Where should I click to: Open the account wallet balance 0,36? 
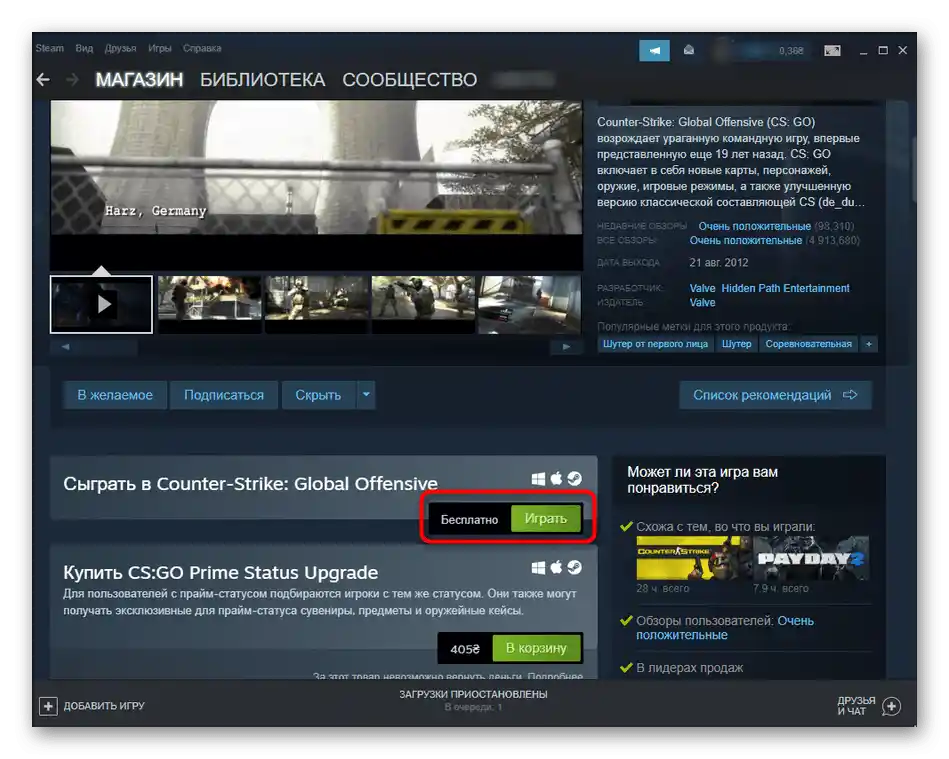pos(791,51)
